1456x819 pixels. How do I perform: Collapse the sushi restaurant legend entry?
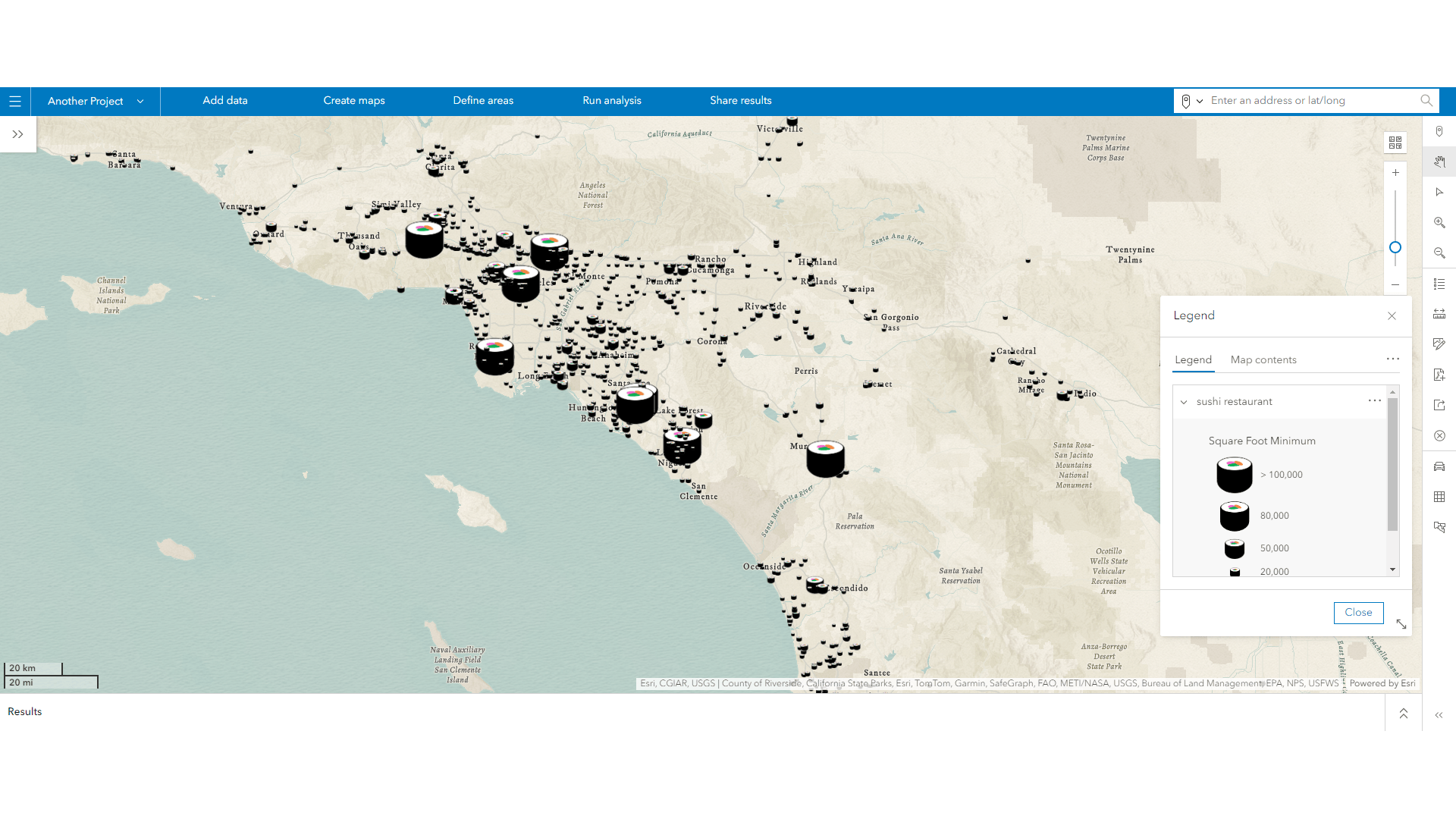click(x=1184, y=402)
